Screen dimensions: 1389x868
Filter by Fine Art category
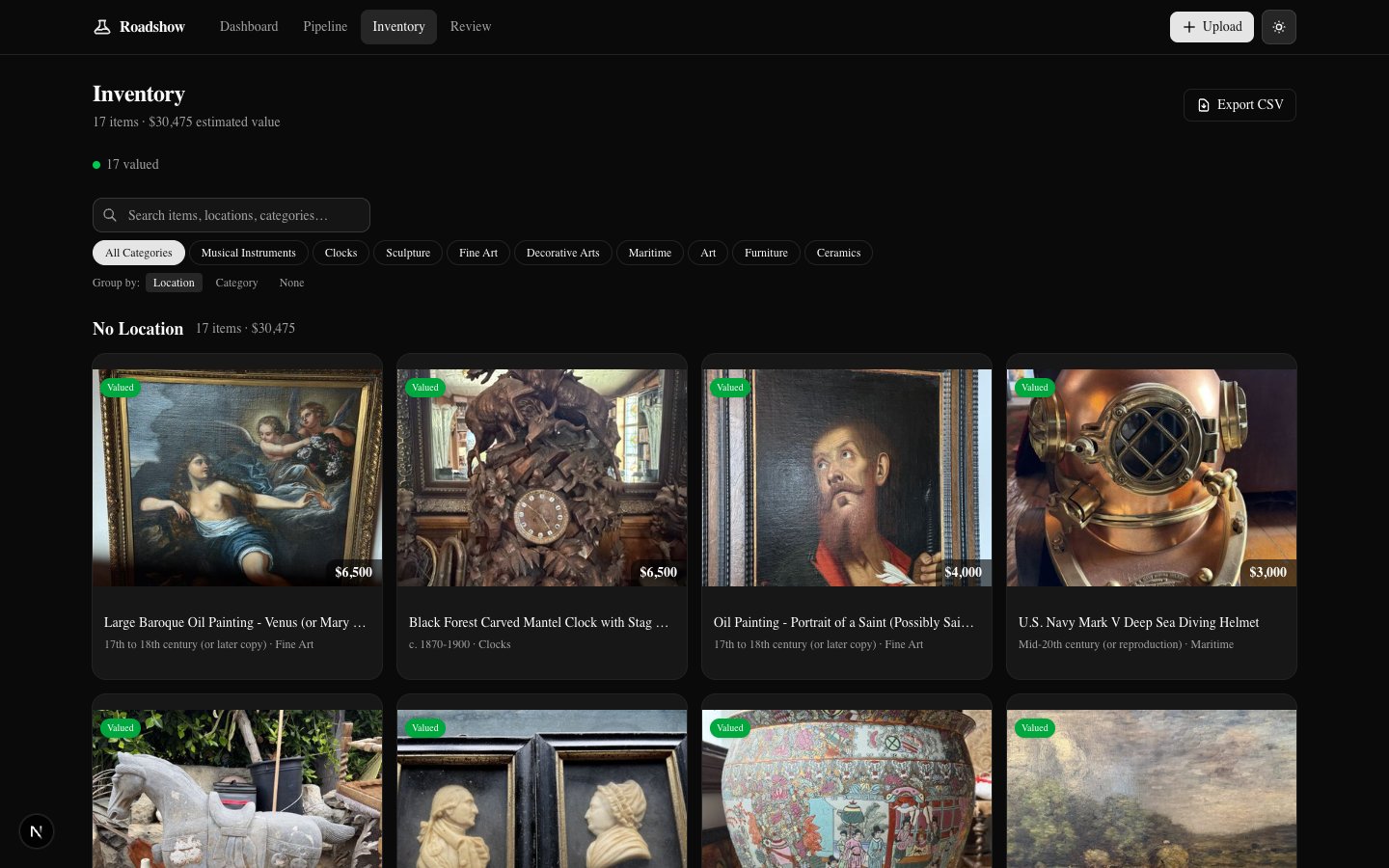478,253
